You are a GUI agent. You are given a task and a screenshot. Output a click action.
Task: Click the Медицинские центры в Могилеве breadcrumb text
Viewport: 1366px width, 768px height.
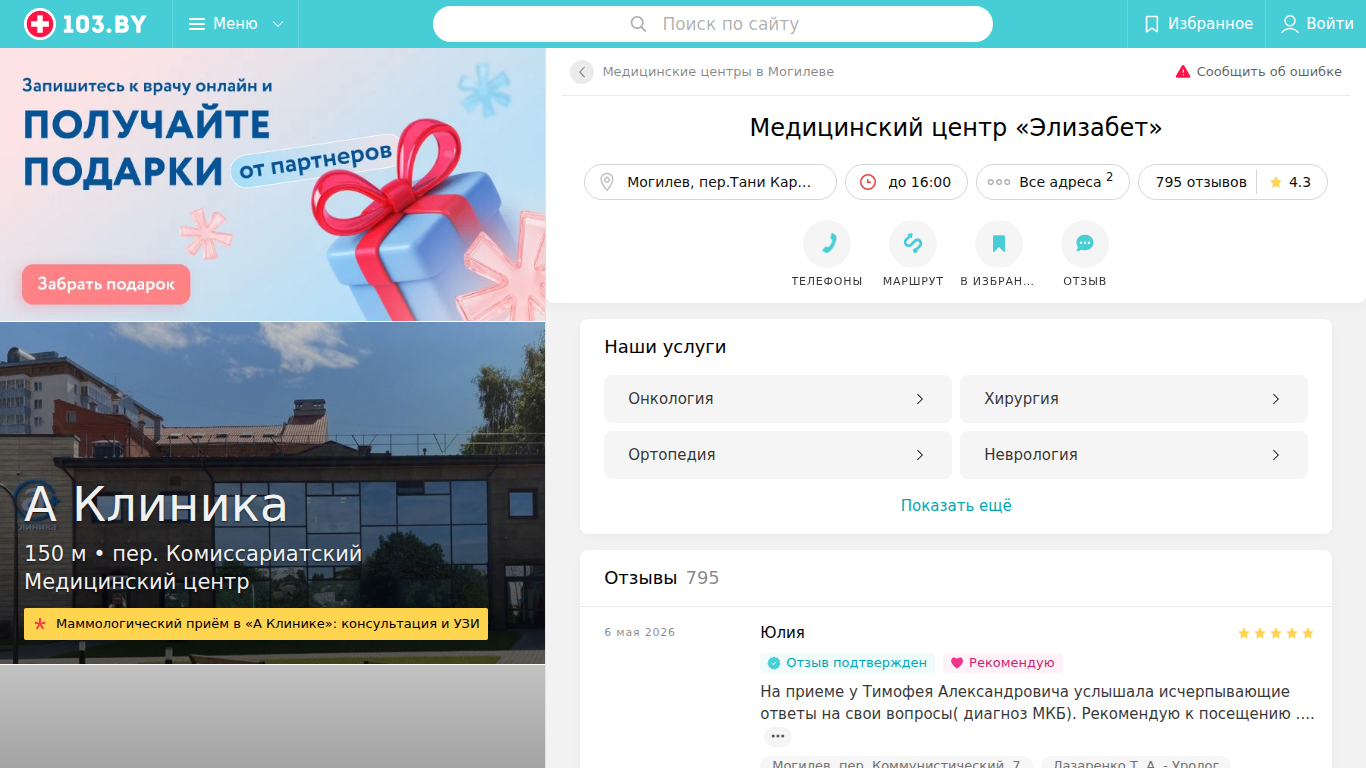[718, 72]
